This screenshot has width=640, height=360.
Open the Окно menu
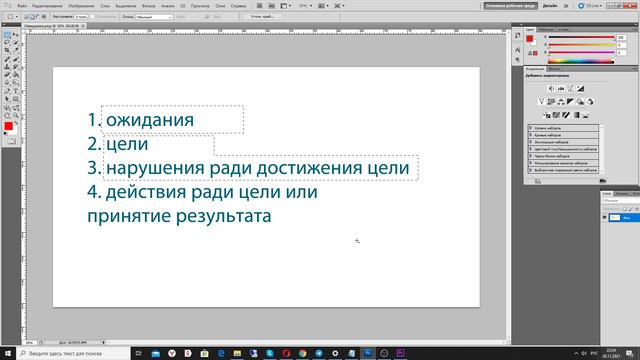220,6
